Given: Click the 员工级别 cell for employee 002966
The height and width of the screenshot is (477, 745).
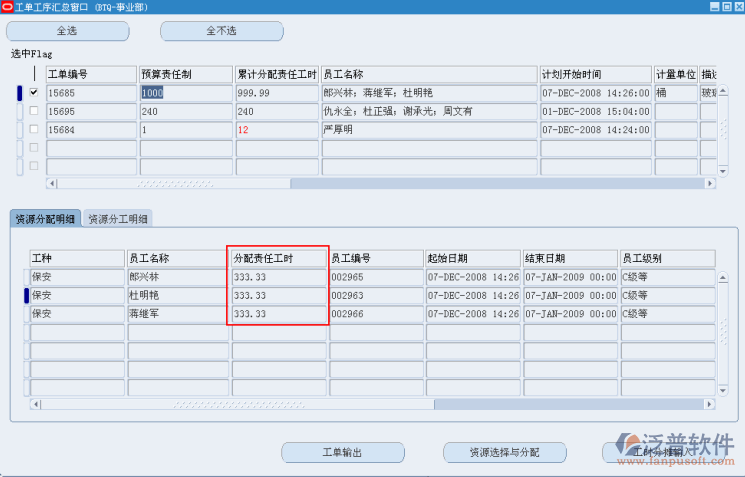Looking at the screenshot, I should (x=668, y=314).
